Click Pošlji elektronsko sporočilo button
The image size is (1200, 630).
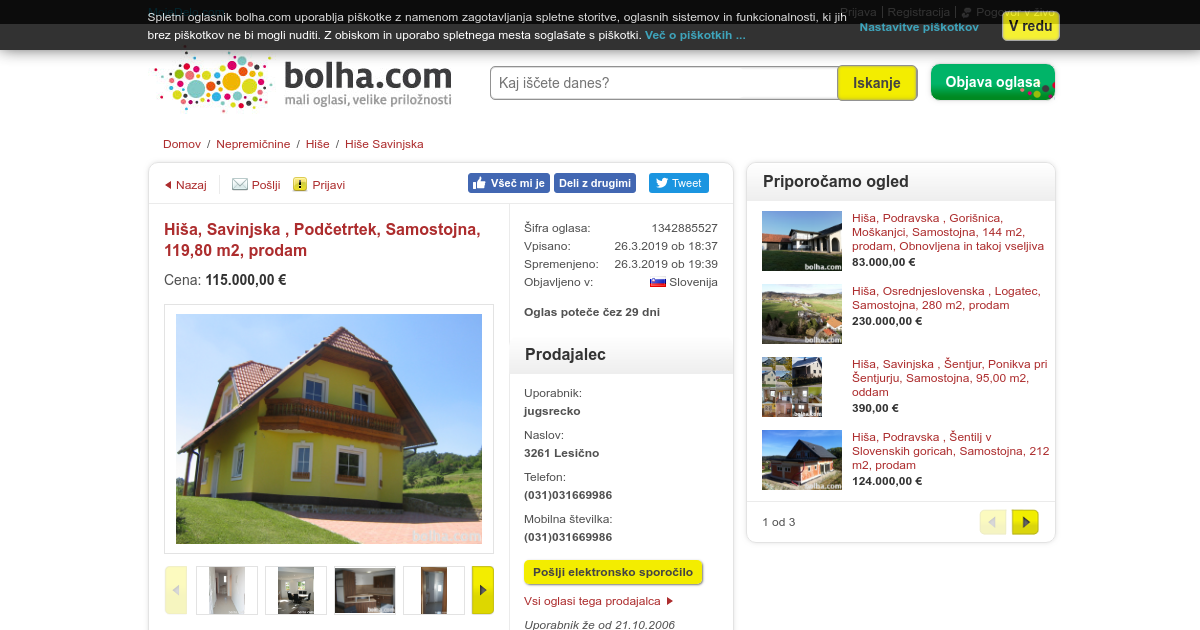tap(613, 572)
